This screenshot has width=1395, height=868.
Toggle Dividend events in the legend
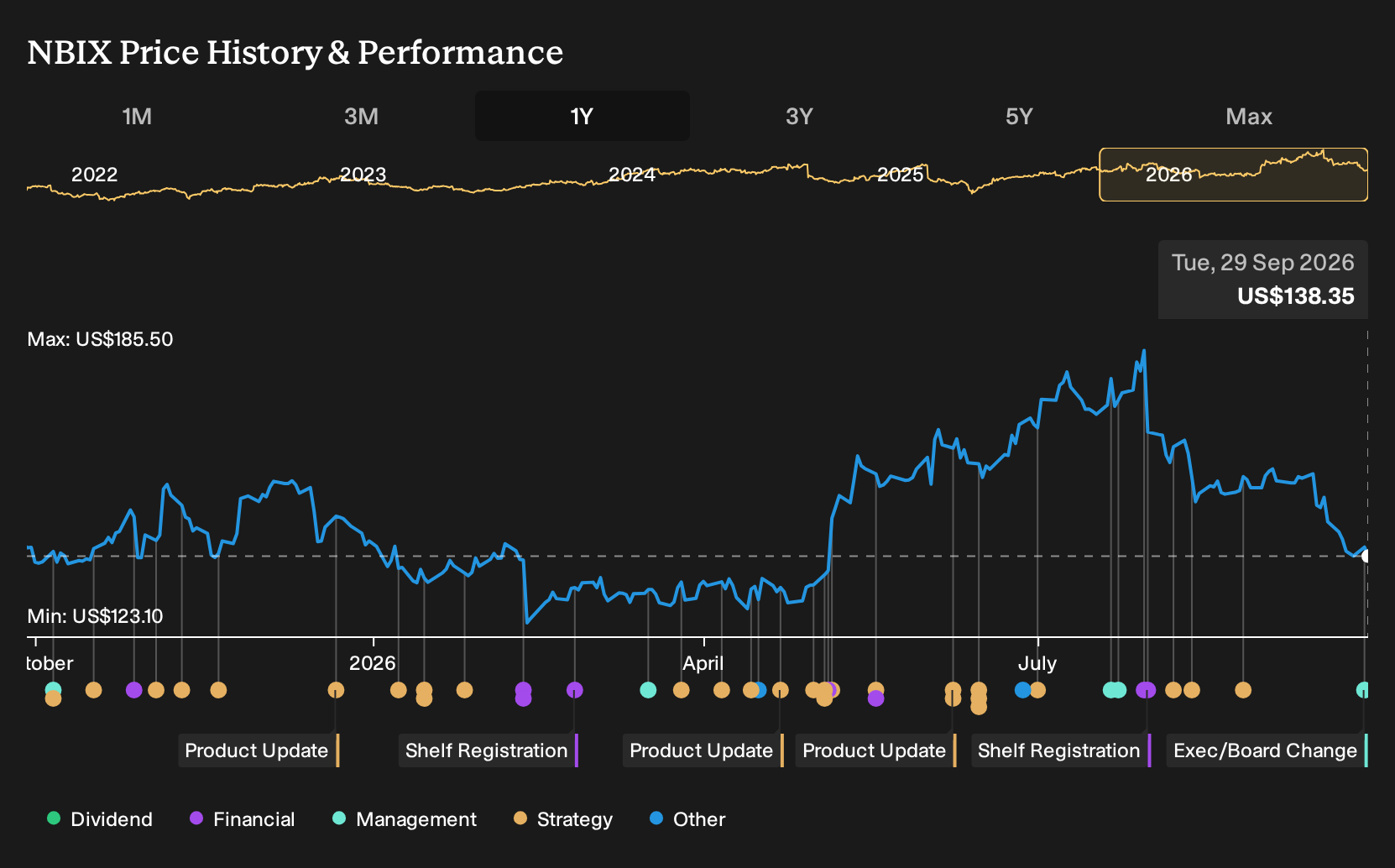point(100,819)
